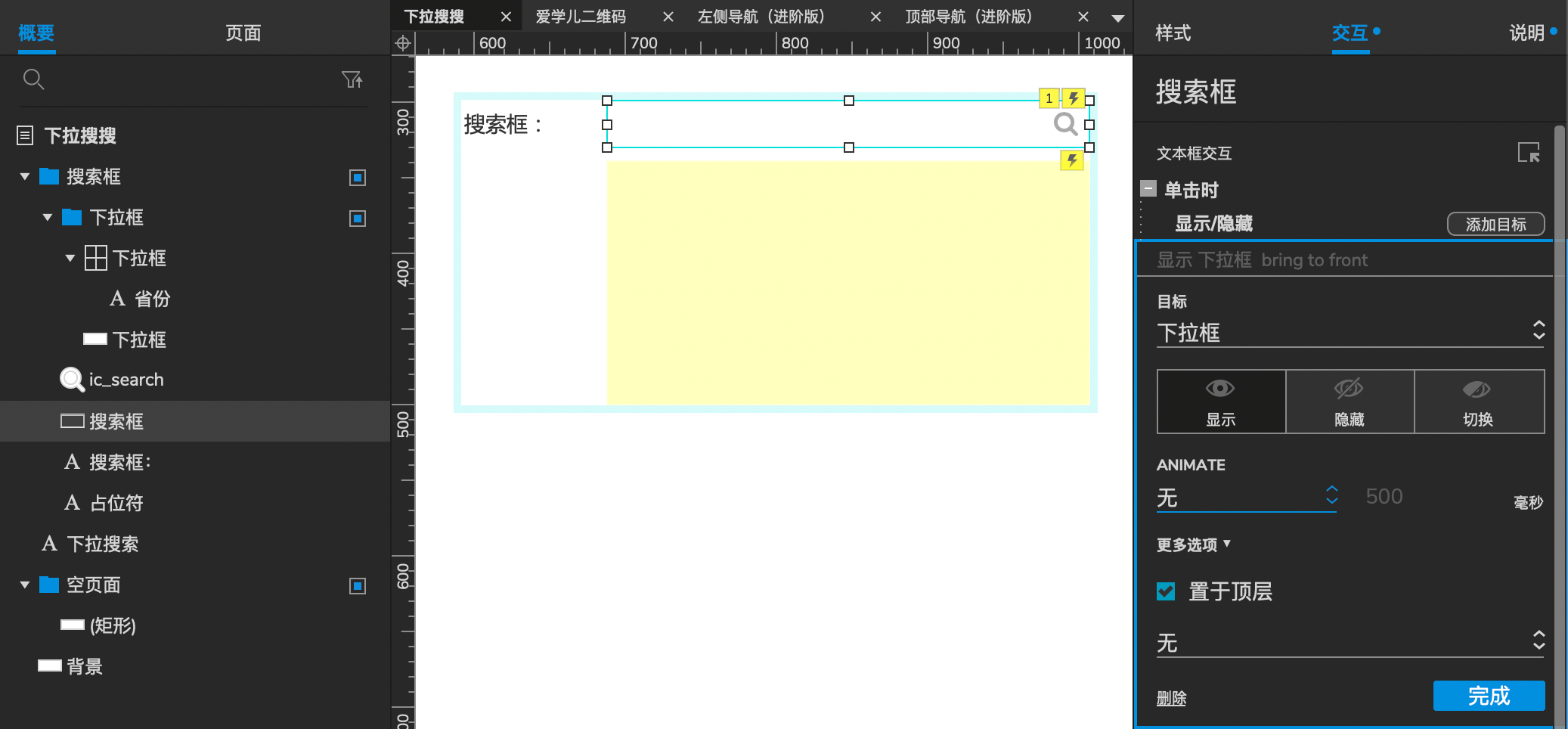Click the yellow footnote number 1 badge

[1049, 98]
